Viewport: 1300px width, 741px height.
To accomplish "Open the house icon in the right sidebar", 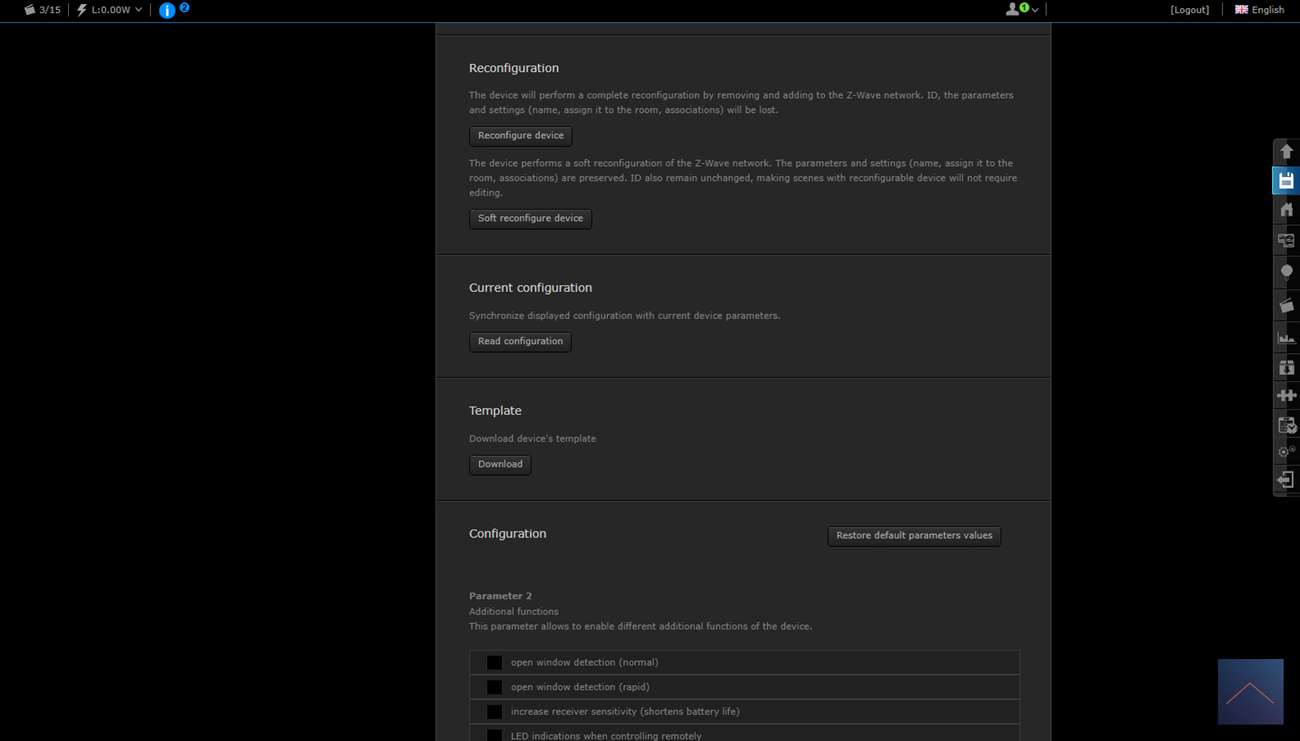I will click(x=1286, y=210).
